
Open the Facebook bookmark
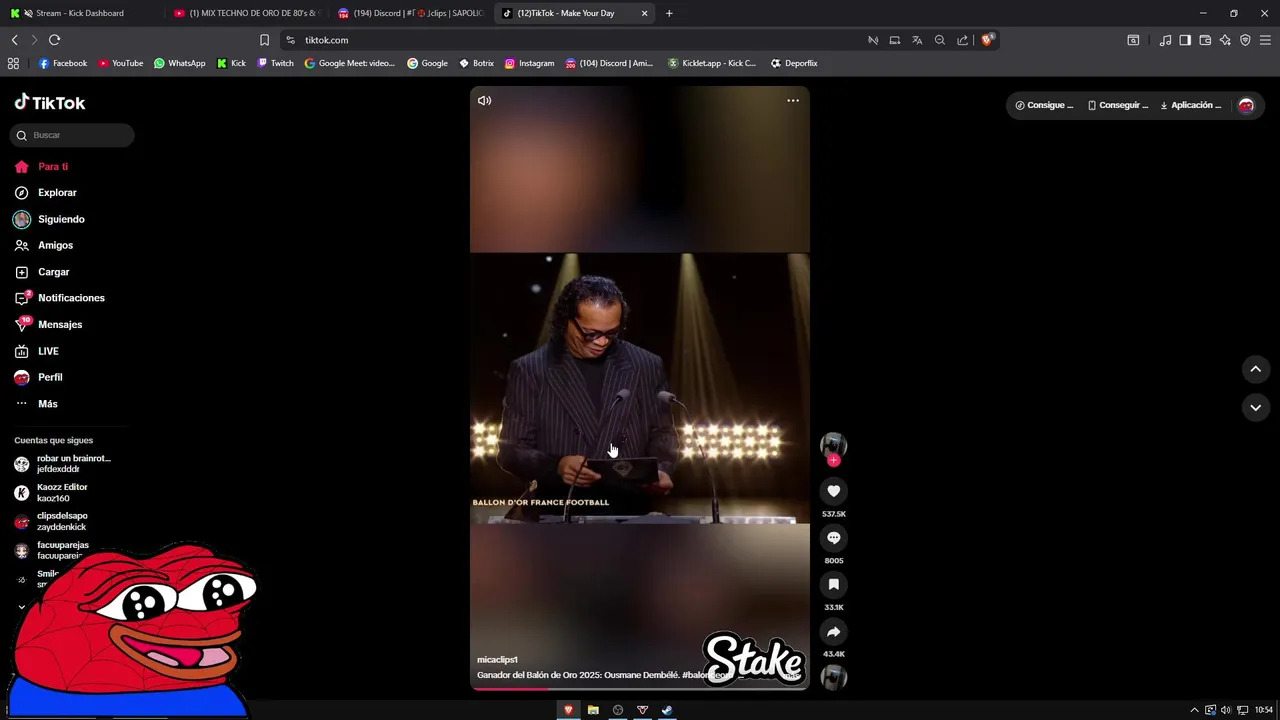pyautogui.click(x=63, y=63)
